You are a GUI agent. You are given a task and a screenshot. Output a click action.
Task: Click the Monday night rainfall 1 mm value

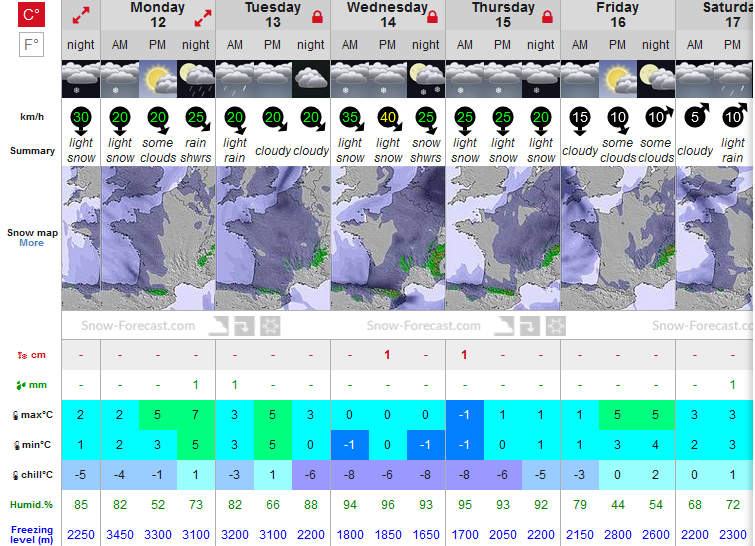point(195,385)
